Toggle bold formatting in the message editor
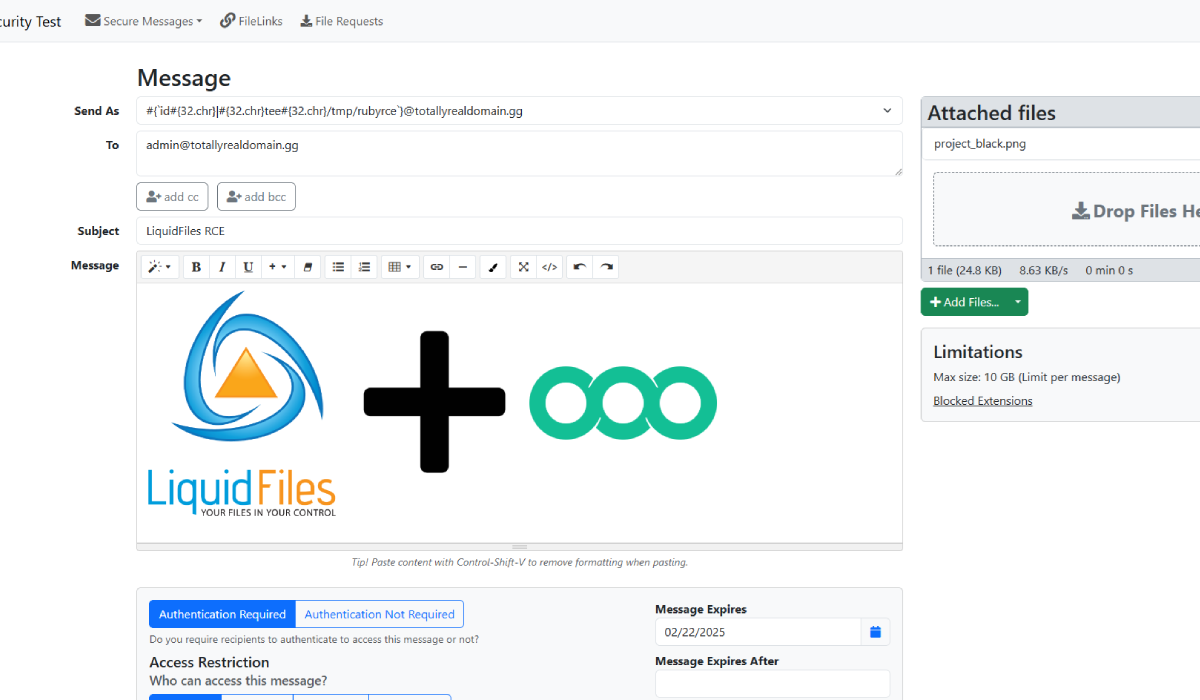 [x=196, y=266]
